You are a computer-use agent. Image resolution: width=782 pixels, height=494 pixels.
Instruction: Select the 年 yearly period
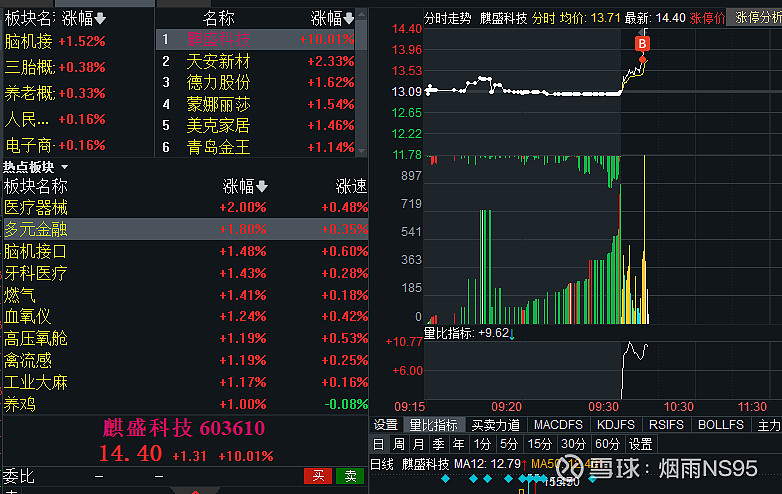(458, 444)
